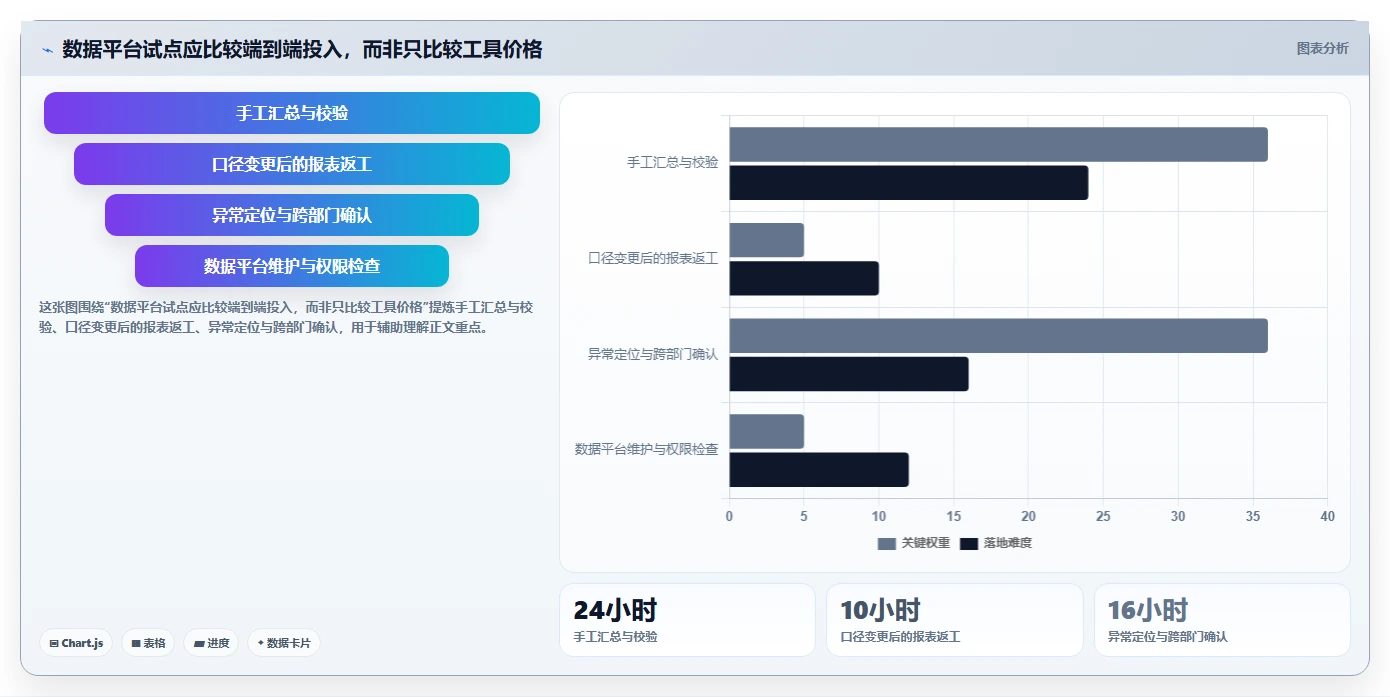Click the x-axis tick value 35
This screenshot has width=1390, height=697.
point(1253,516)
